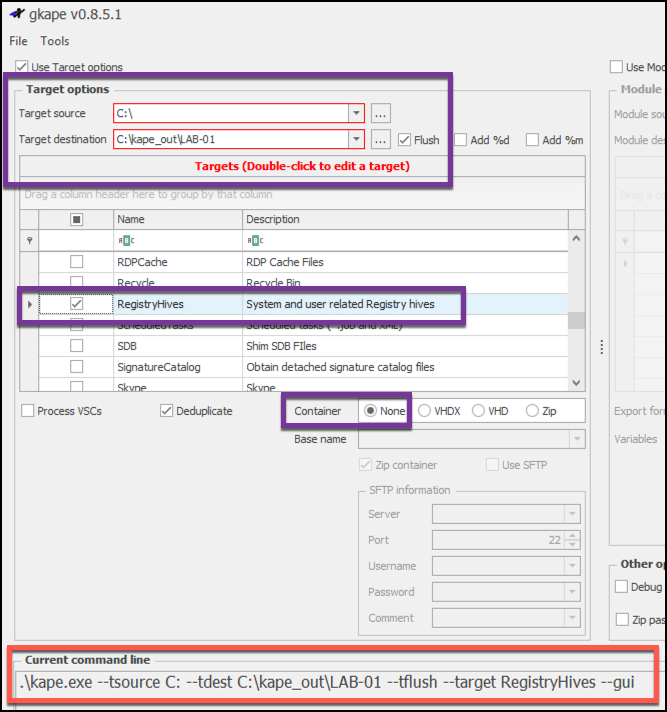Click the Target destination text field
Screen dimensions: 667x712
pos(232,139)
